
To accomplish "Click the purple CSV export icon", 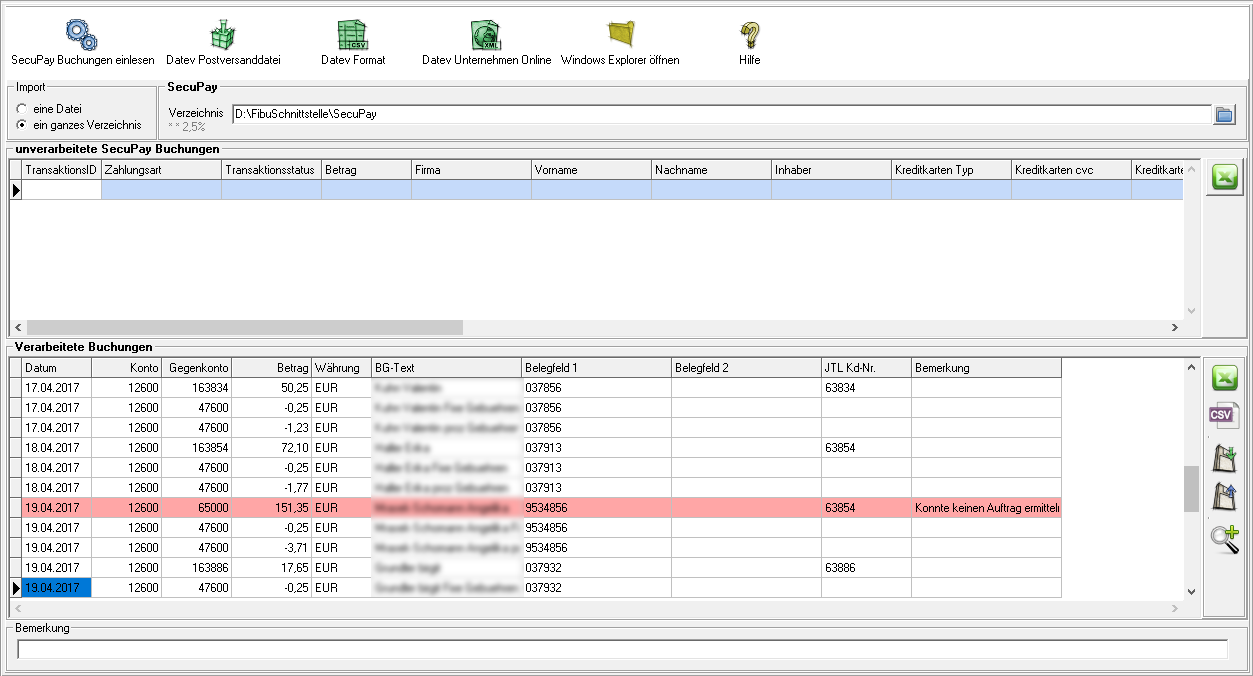I will (1224, 417).
